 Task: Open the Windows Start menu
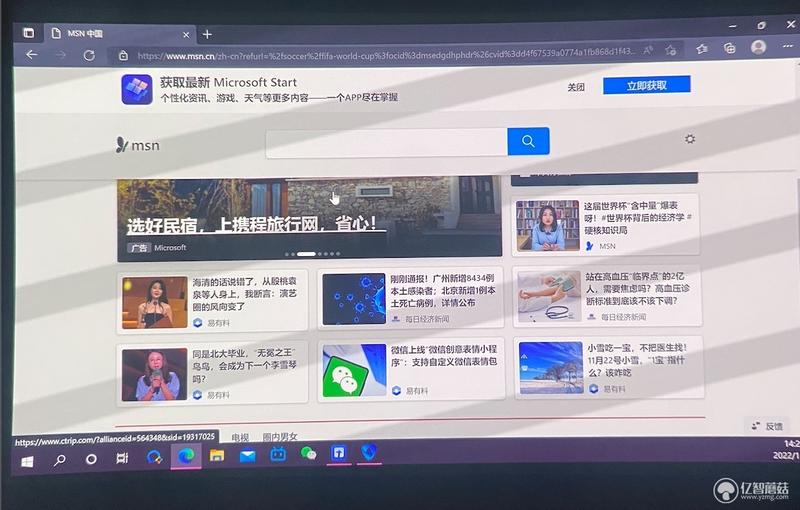click(27, 462)
